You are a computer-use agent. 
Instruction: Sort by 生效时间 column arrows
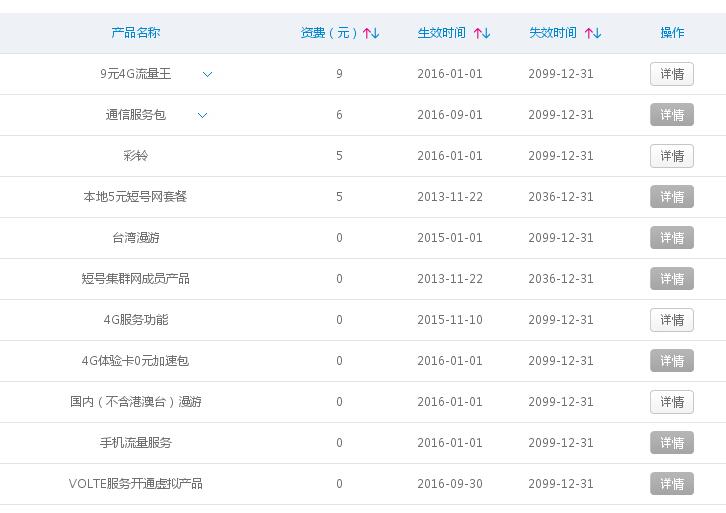click(x=482, y=33)
